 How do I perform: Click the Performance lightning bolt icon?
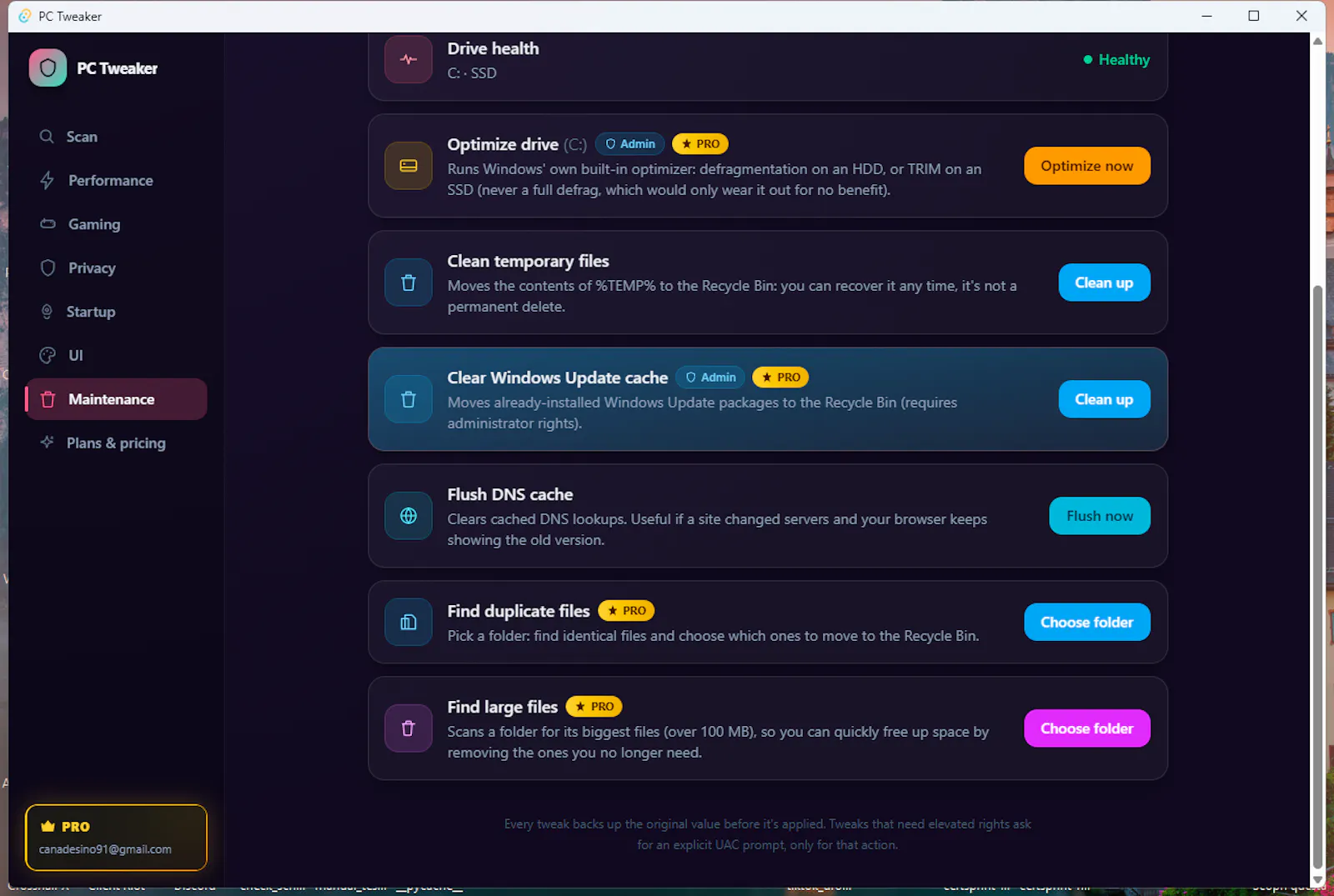48,180
